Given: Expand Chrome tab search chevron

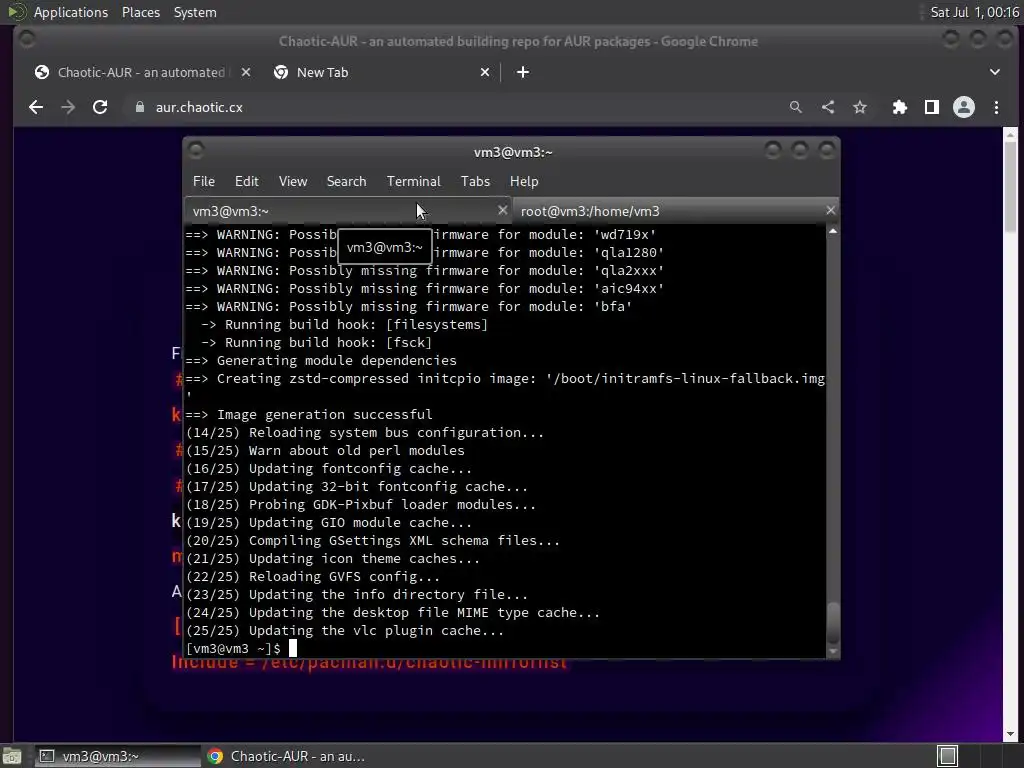Looking at the screenshot, I should pos(995,72).
